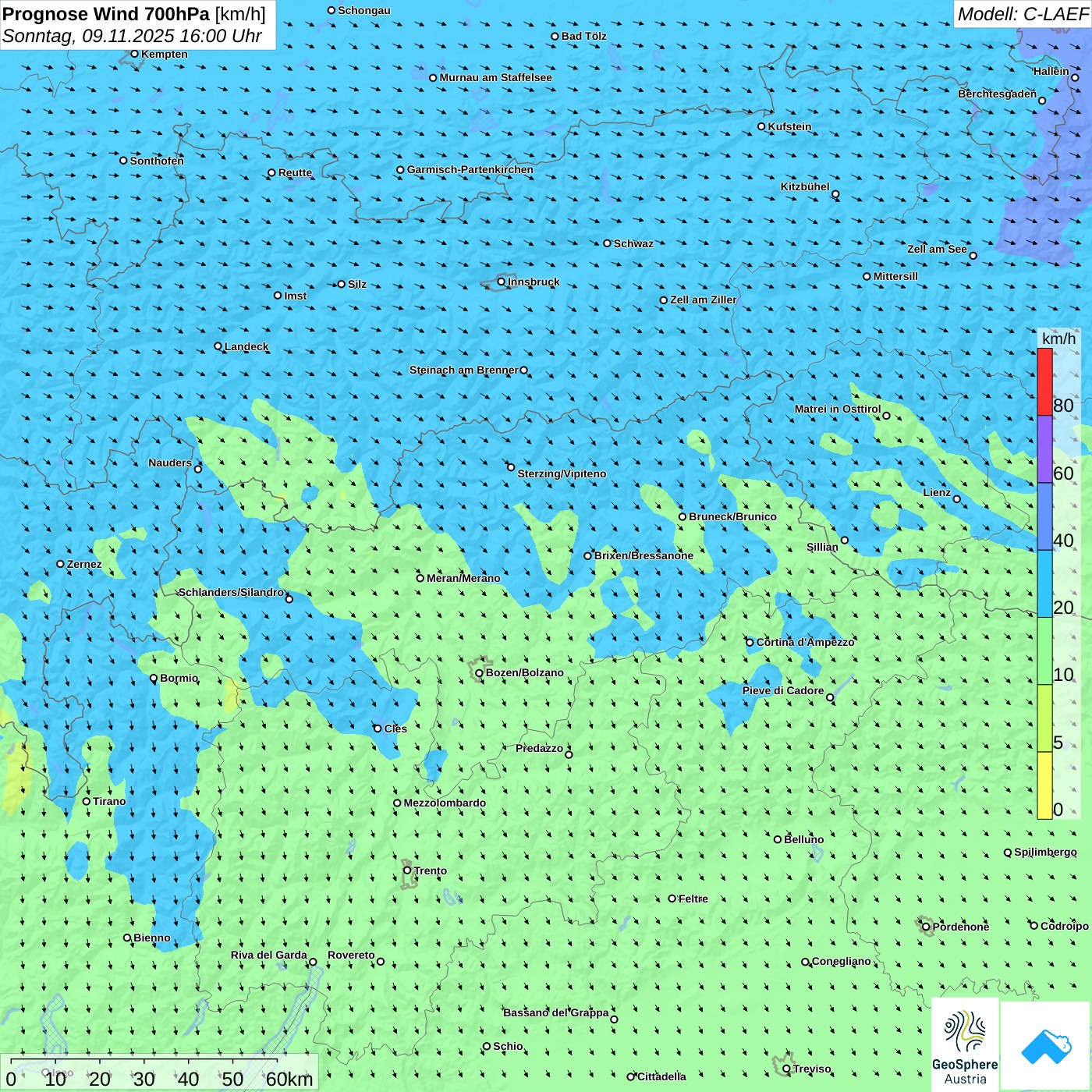
Task: Click the Murnau am Staffelsee label
Action: [495, 77]
